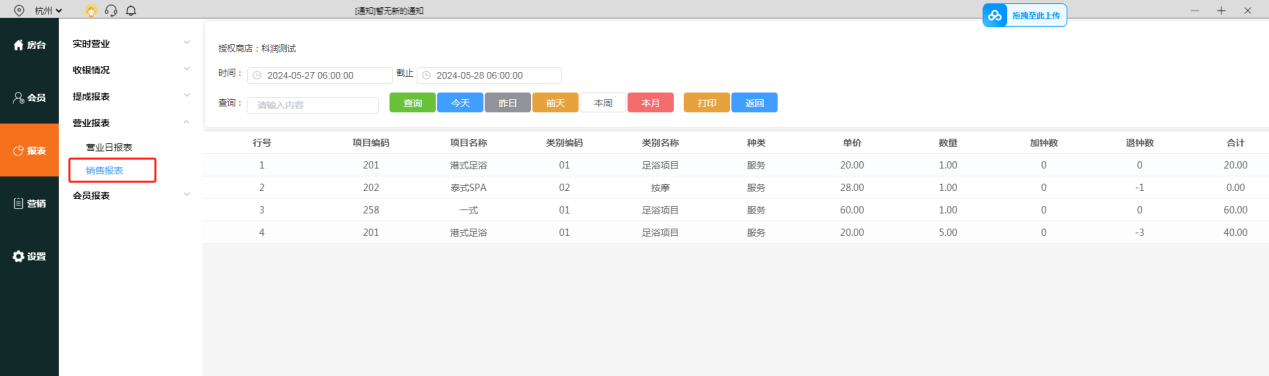Click the 本周 button

tap(603, 103)
